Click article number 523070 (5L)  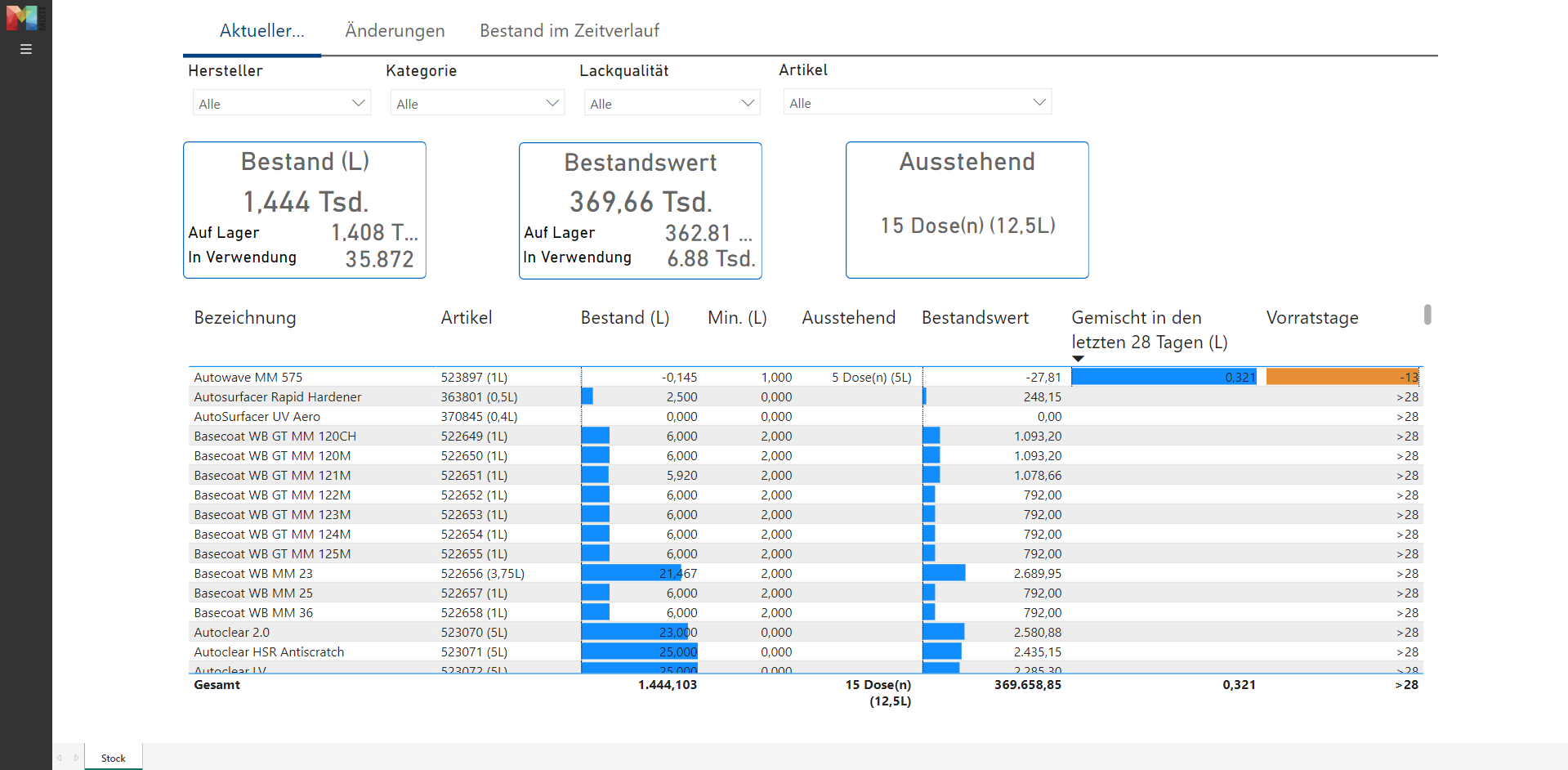pyautogui.click(x=474, y=632)
